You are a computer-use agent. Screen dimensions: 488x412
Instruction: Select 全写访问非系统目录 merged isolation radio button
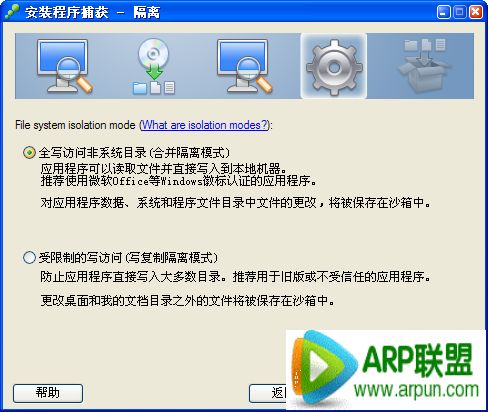[x=29, y=153]
